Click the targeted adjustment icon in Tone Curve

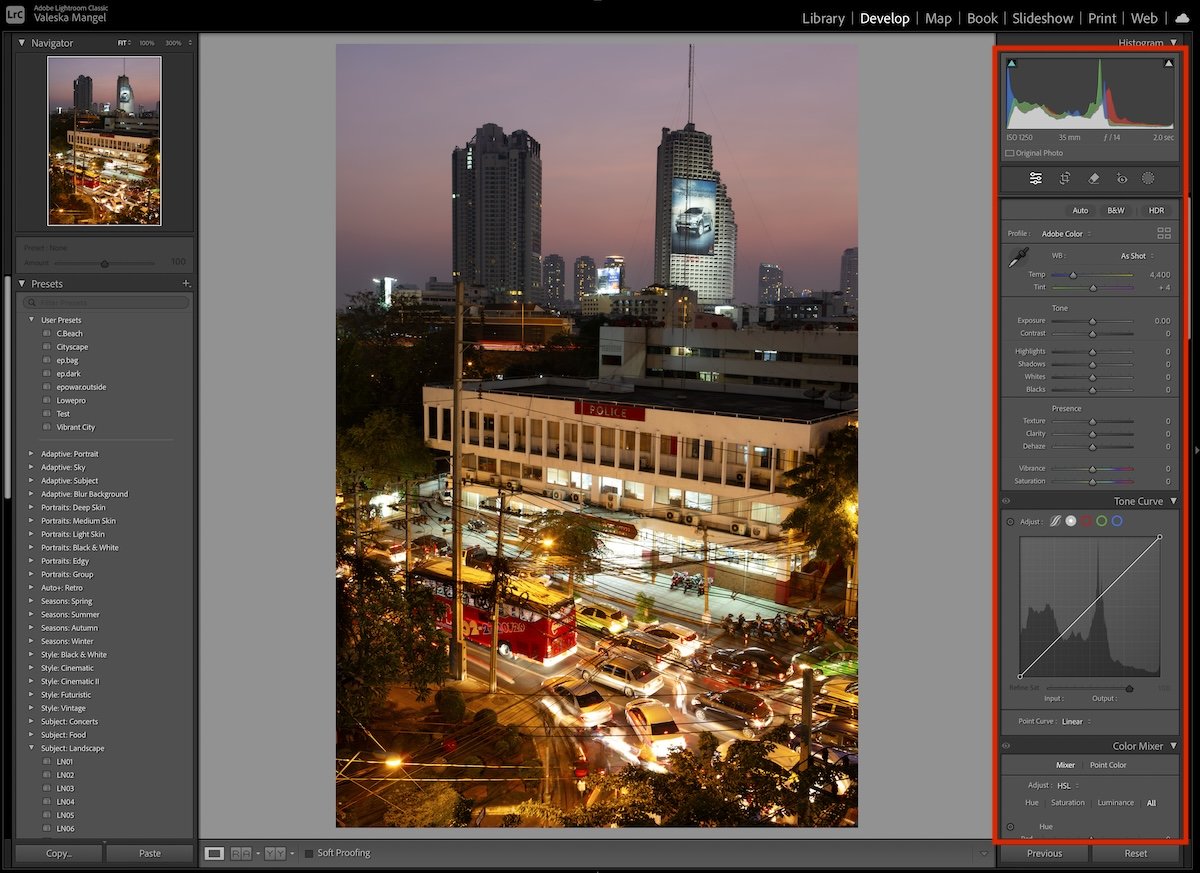coord(1010,521)
